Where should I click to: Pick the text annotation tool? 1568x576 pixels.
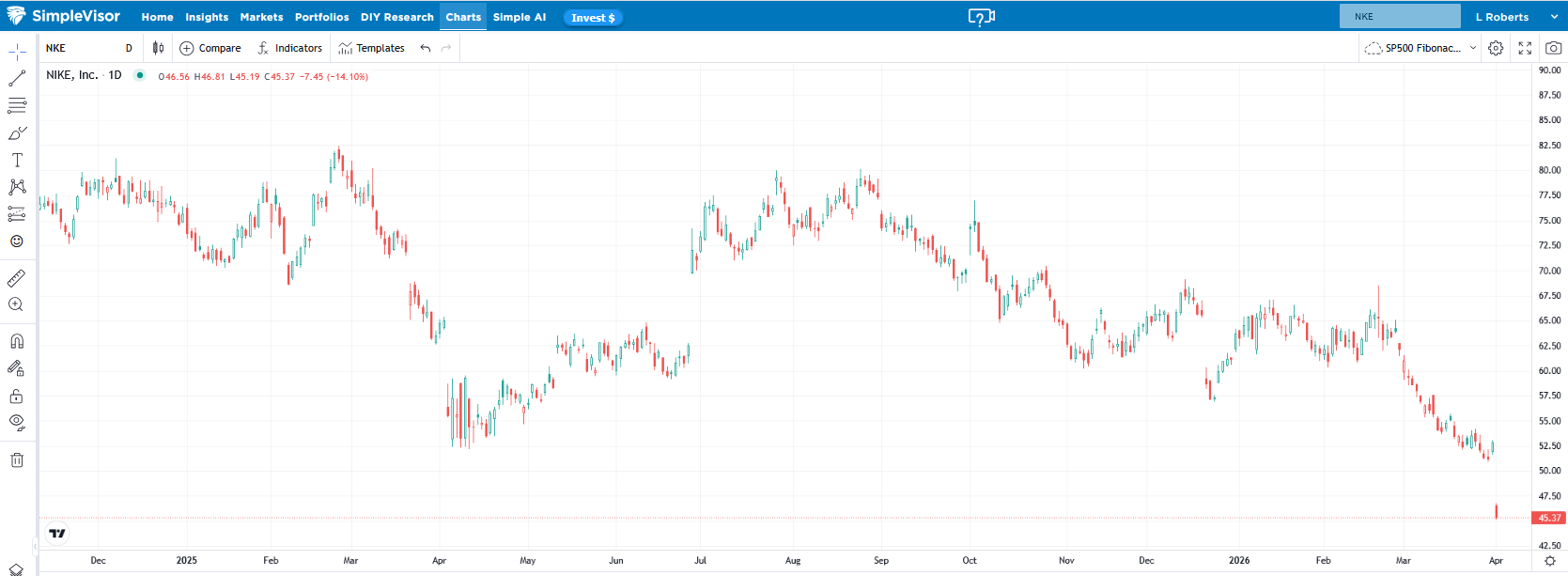click(x=17, y=161)
